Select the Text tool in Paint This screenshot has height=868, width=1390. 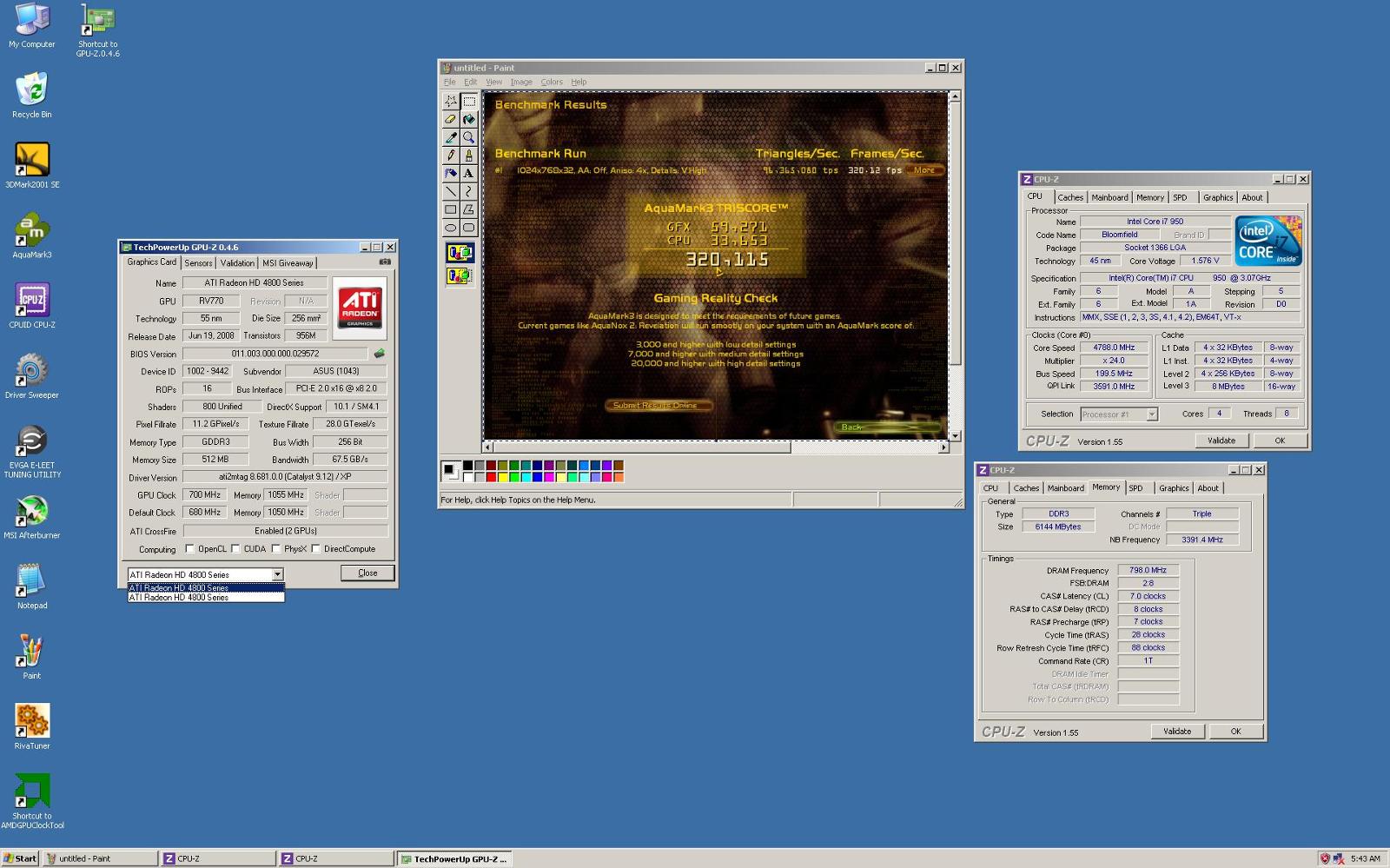tap(468, 173)
